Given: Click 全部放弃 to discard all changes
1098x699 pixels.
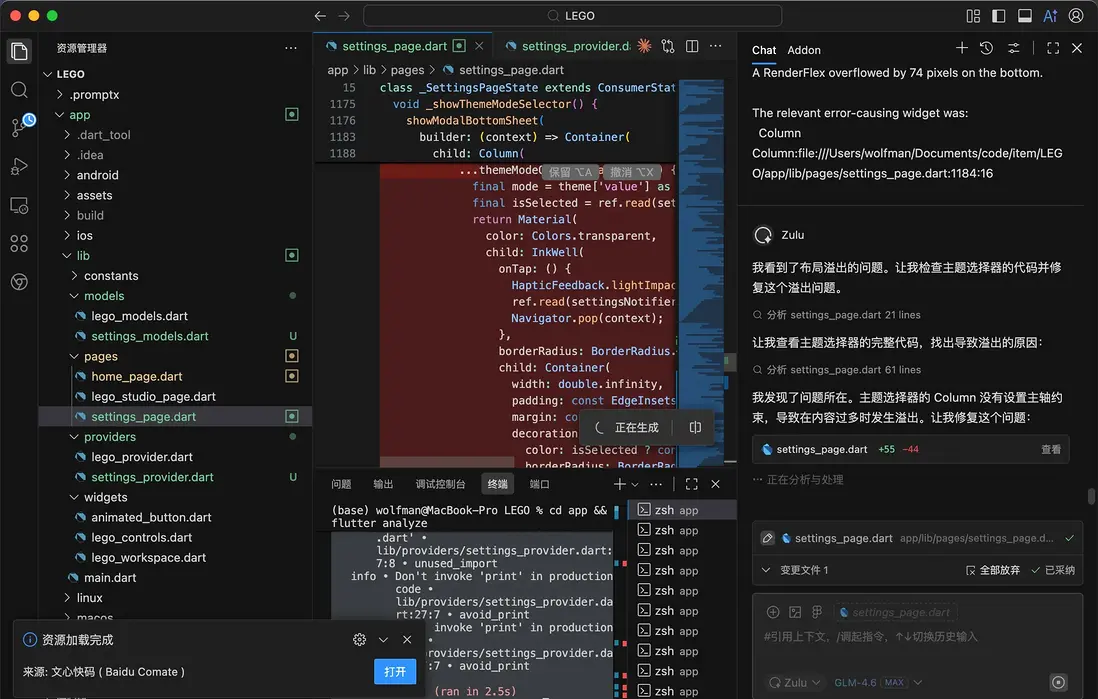Looking at the screenshot, I should point(993,570).
